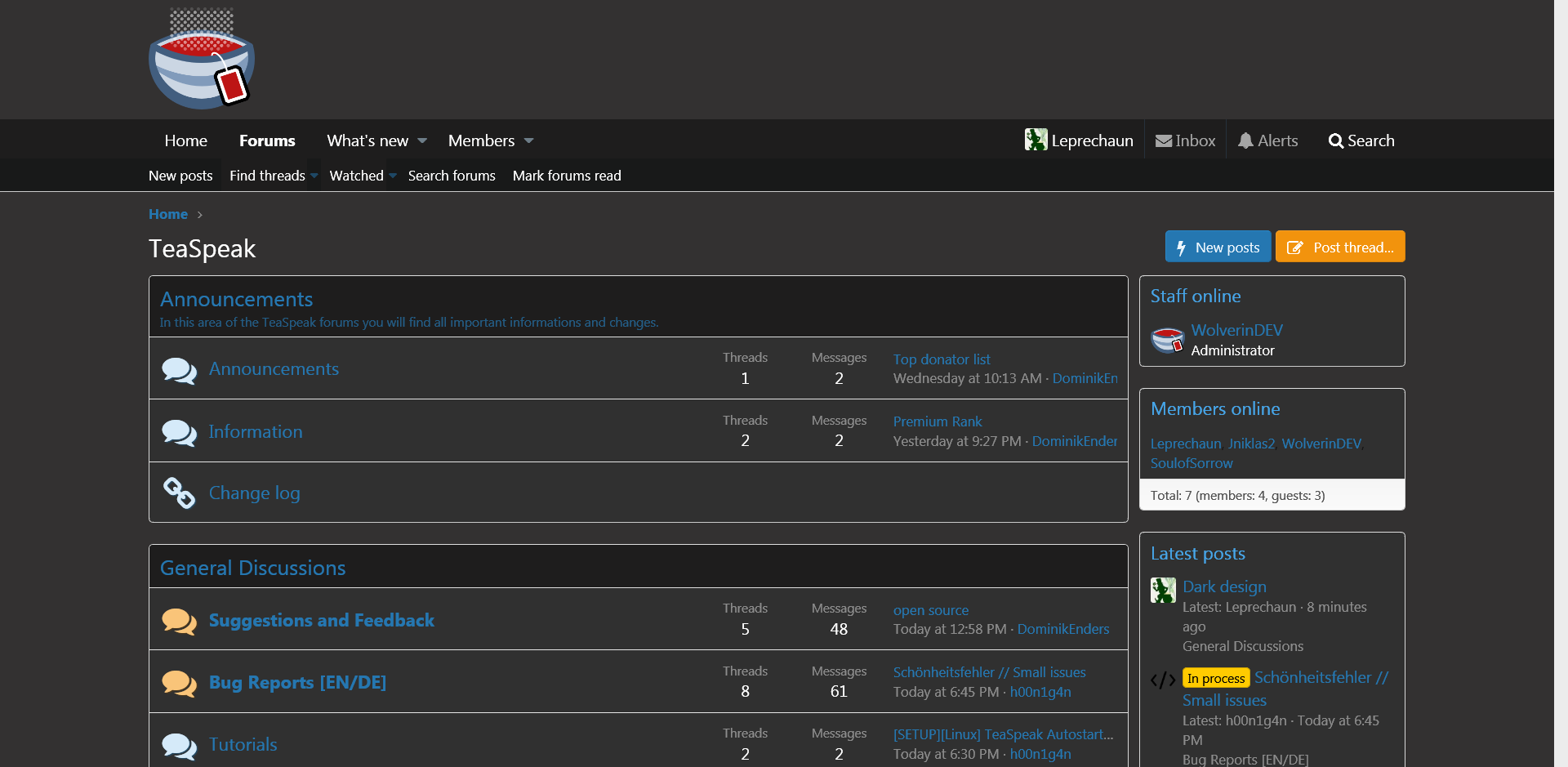This screenshot has width=1568, height=767.
Task: Expand the Find threads dropdown arrow
Action: click(314, 176)
